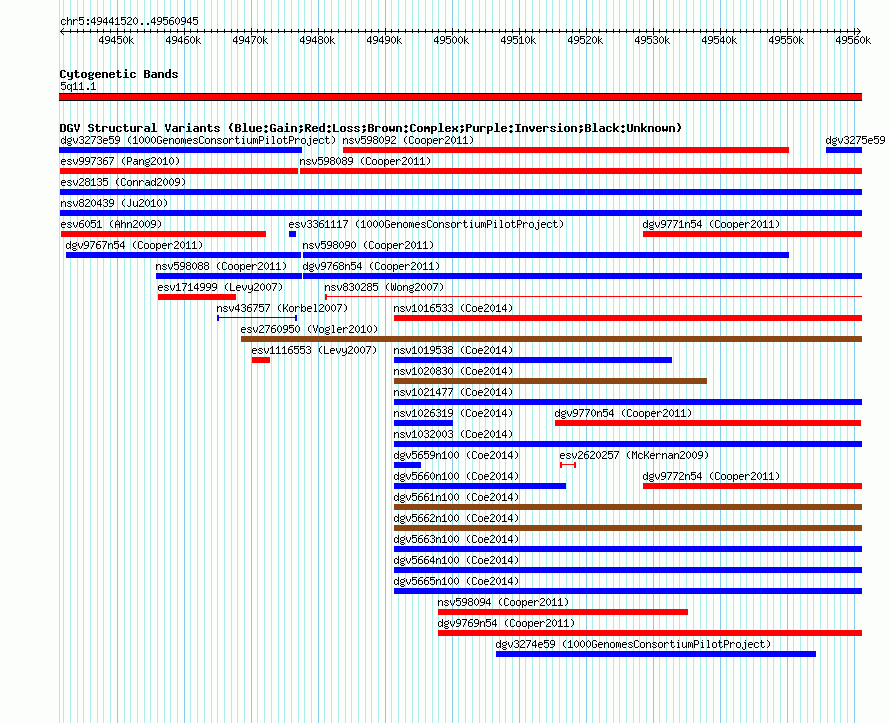
Task: Click the short blue nsv1026319 bar
Action: pyautogui.click(x=423, y=423)
